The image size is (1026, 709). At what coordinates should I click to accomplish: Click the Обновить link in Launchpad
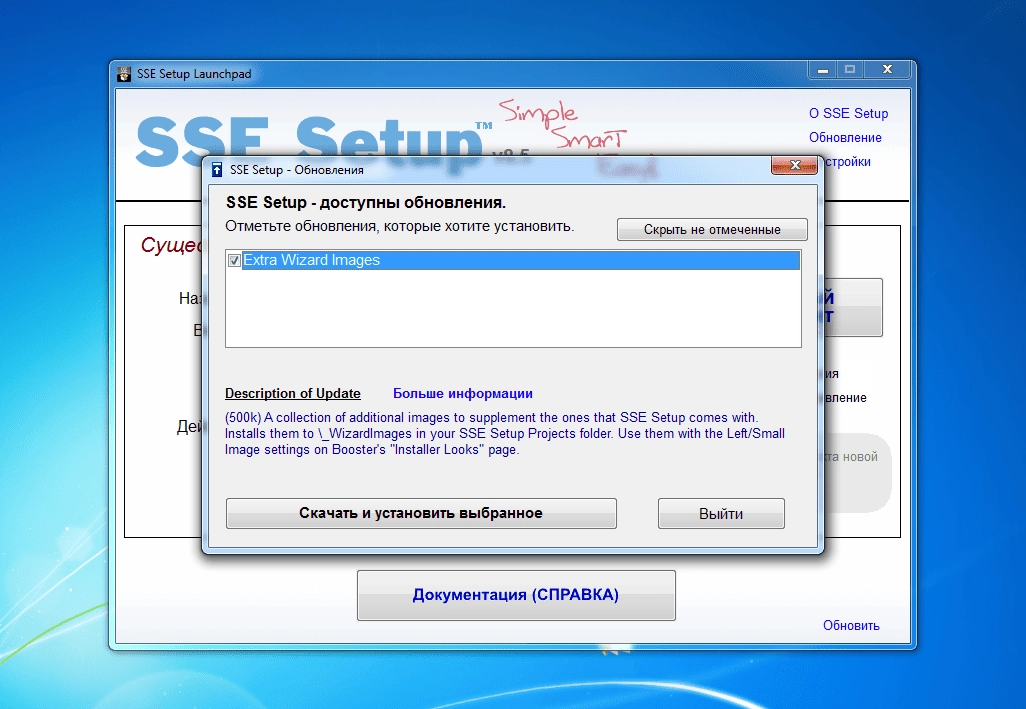pyautogui.click(x=851, y=625)
